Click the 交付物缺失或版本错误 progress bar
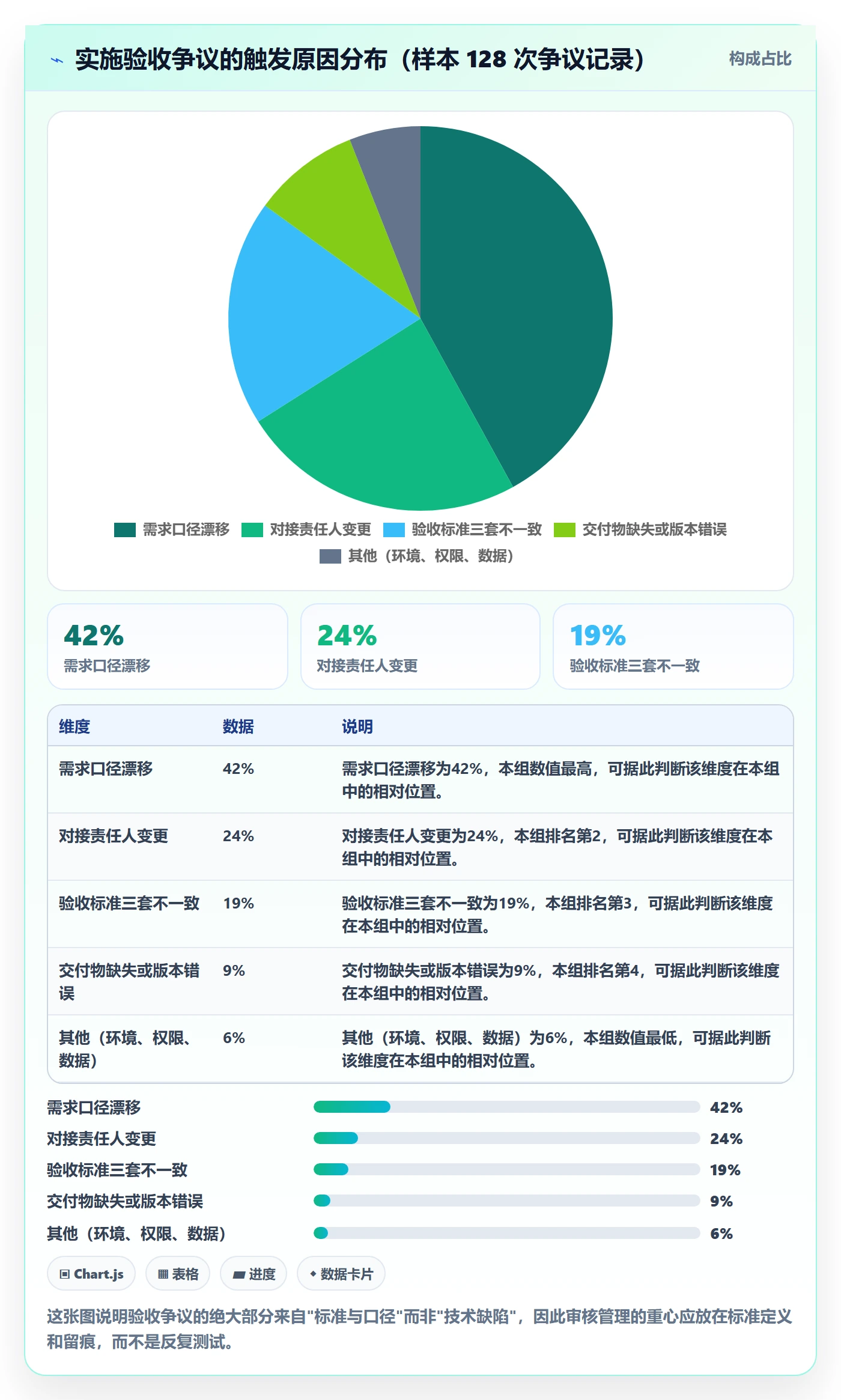 pyautogui.click(x=506, y=1201)
